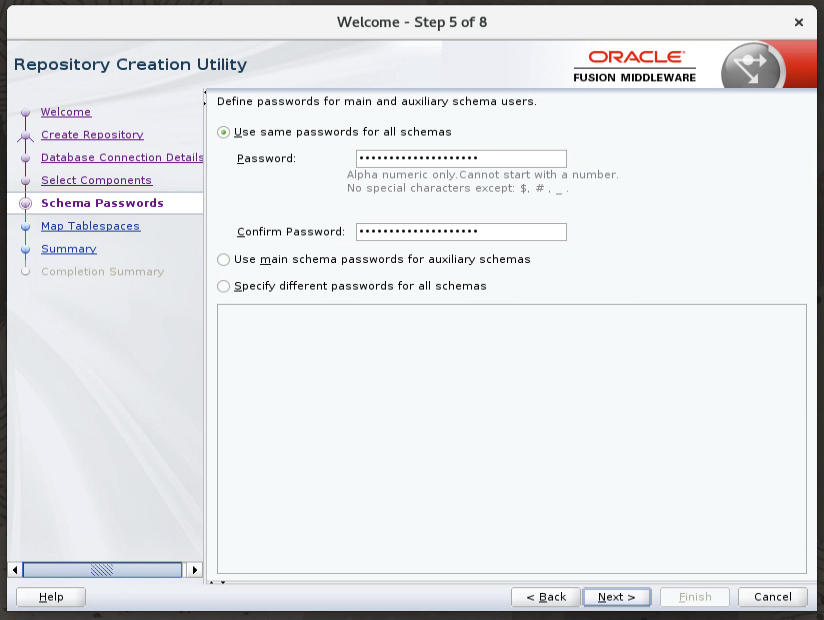824x620 pixels.
Task: Click the Password input field
Action: click(x=461, y=159)
